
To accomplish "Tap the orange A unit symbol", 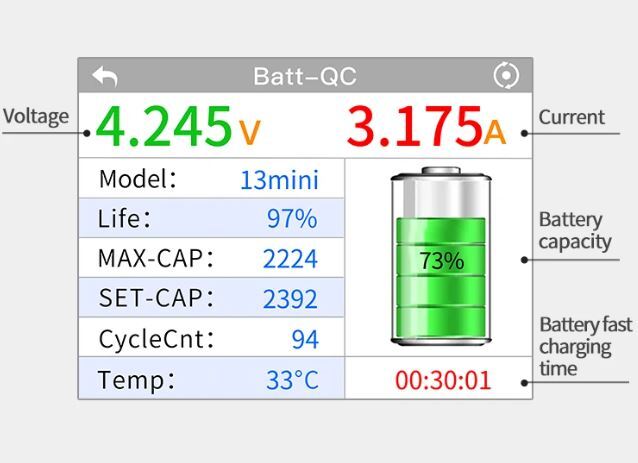I will (x=495, y=132).
